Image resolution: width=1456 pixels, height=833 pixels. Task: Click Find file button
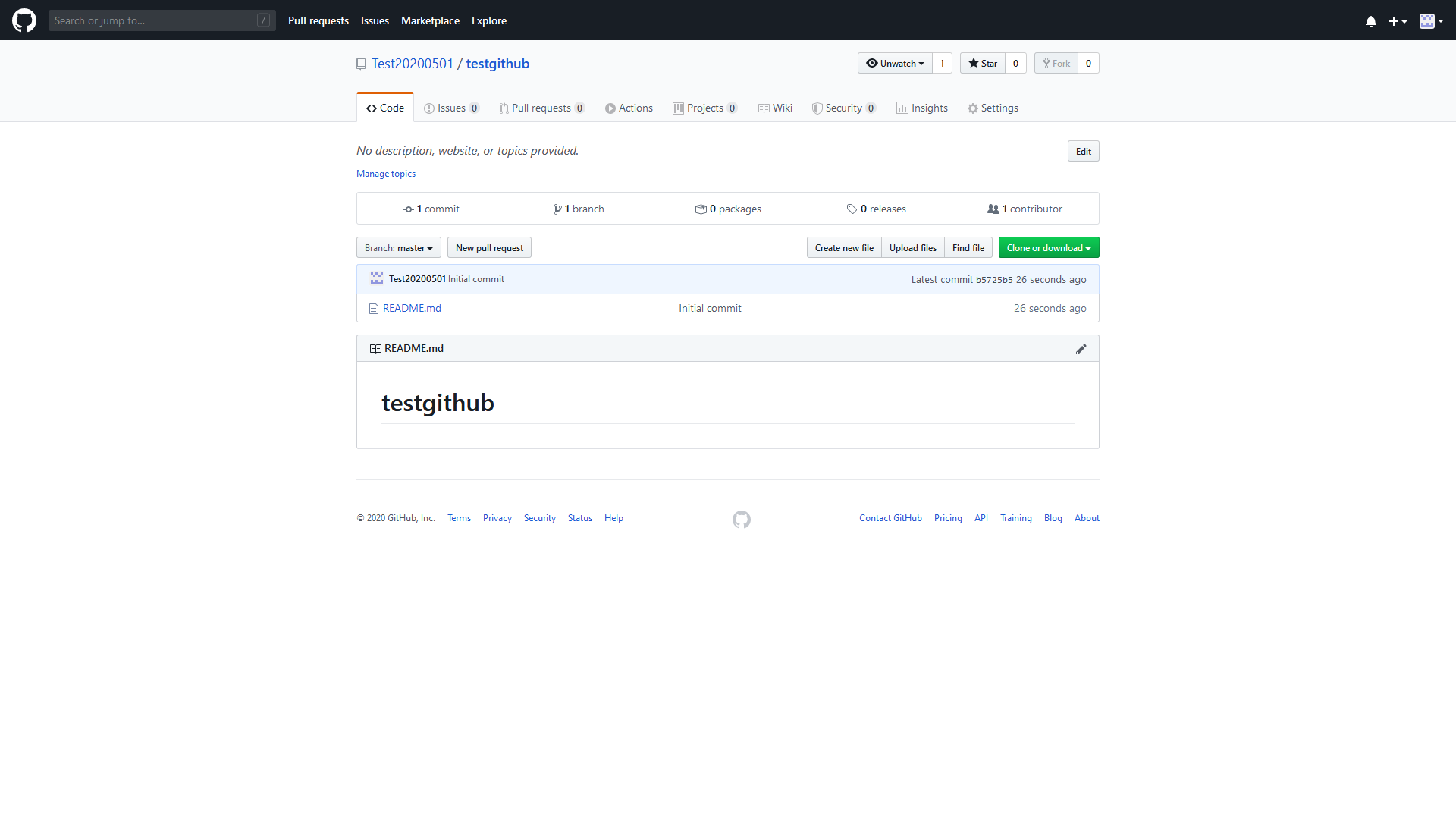tap(968, 247)
